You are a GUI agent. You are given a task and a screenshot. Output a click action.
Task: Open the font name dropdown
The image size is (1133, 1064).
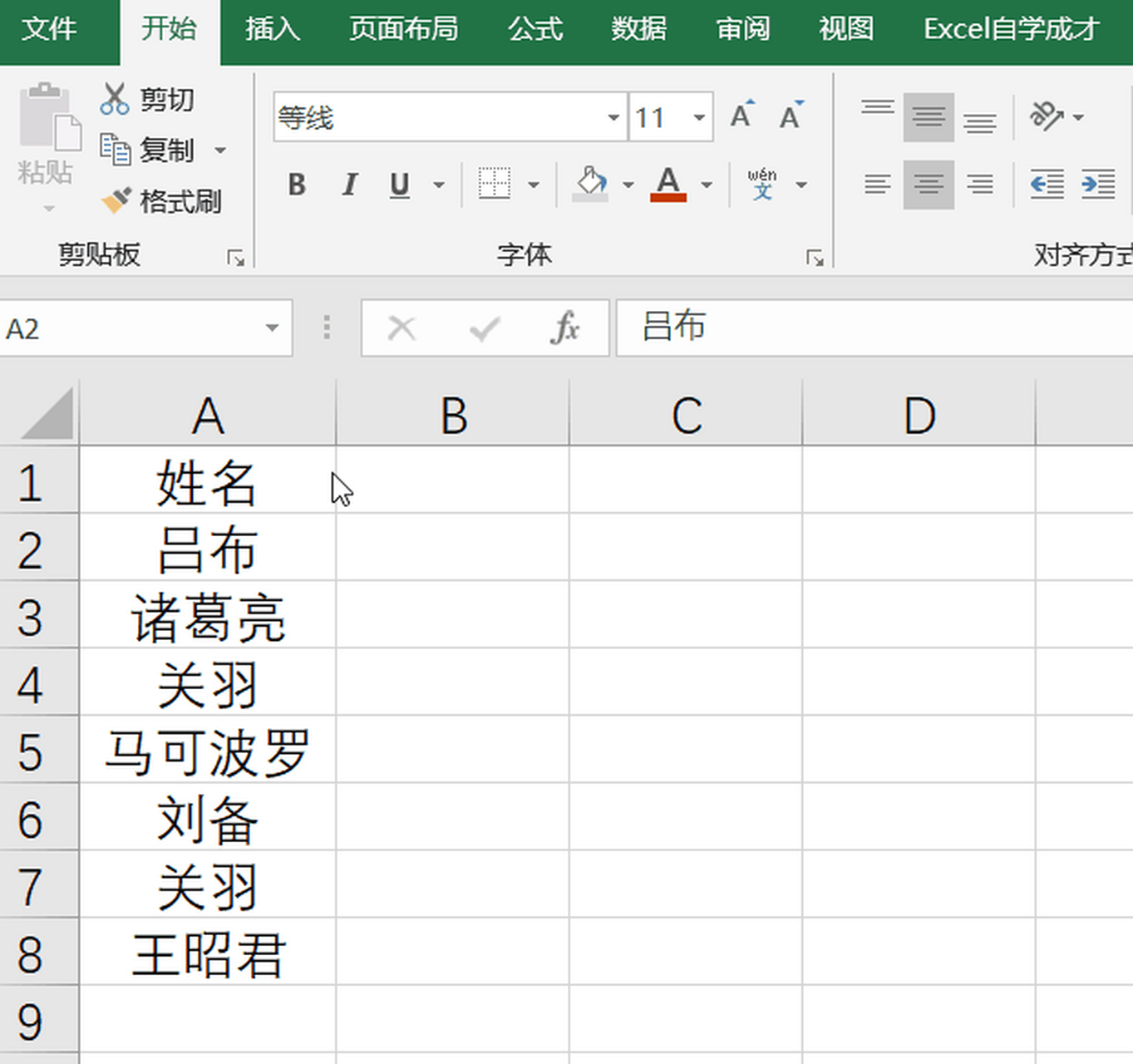[613, 117]
